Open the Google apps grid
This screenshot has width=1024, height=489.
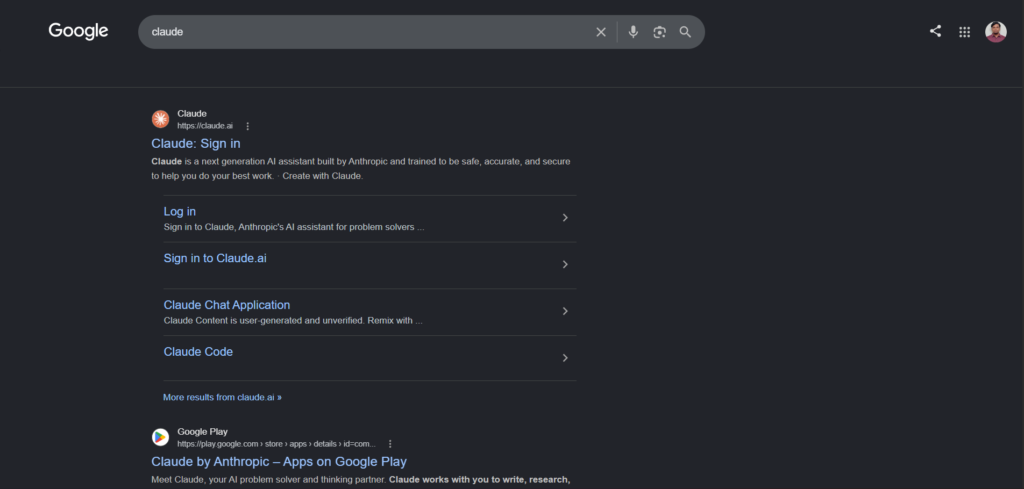coord(965,32)
